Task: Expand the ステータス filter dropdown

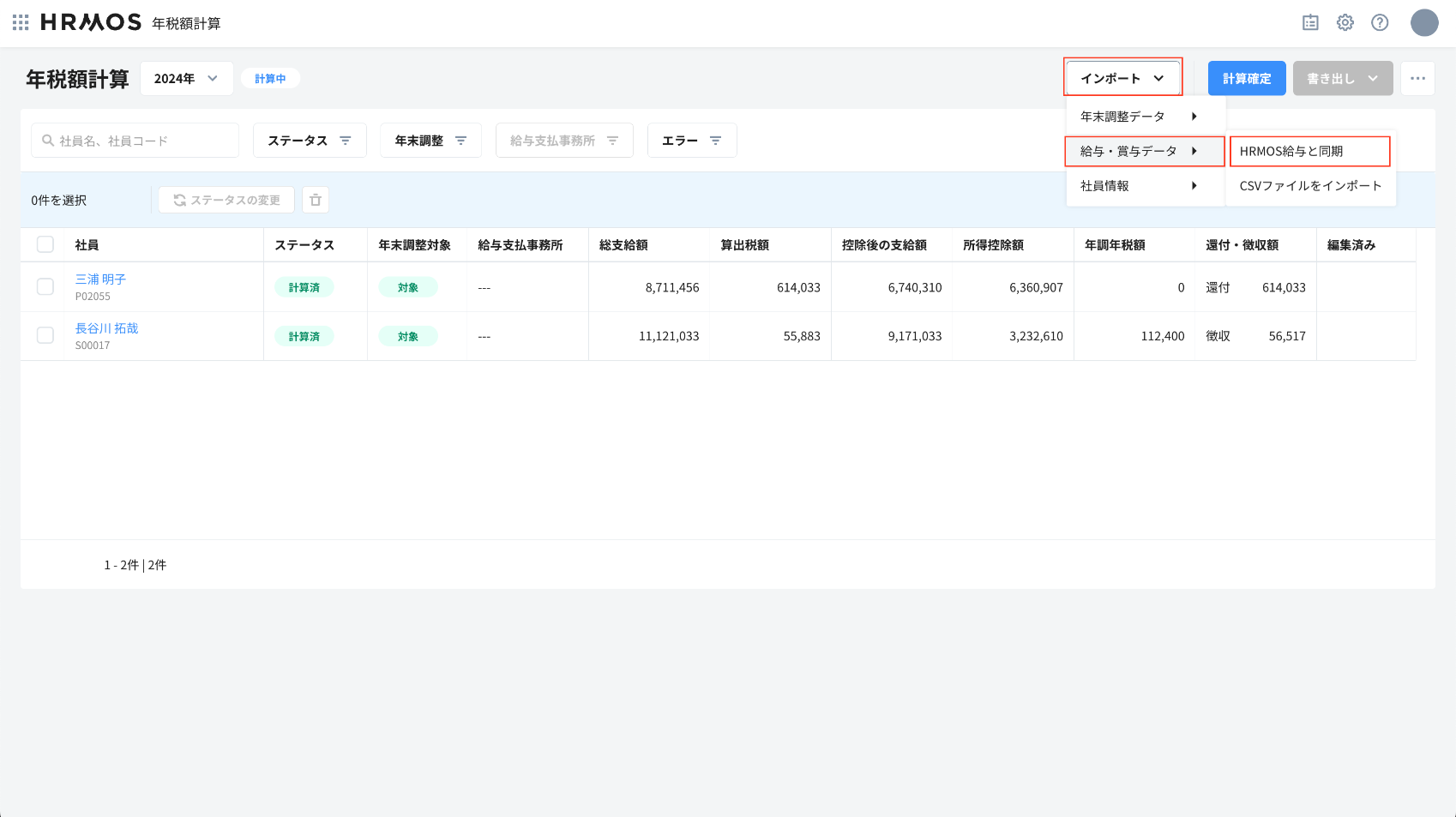Action: pos(310,141)
